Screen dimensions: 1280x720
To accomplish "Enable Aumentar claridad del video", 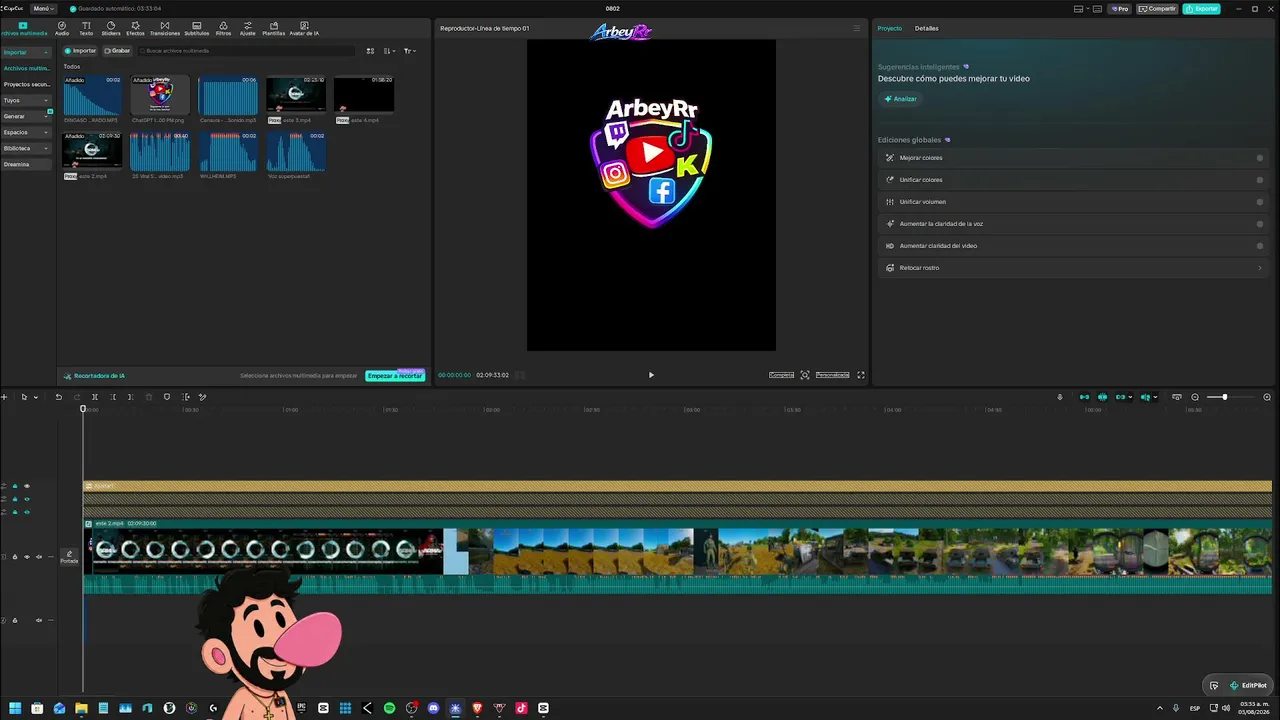I will pyautogui.click(x=1259, y=246).
